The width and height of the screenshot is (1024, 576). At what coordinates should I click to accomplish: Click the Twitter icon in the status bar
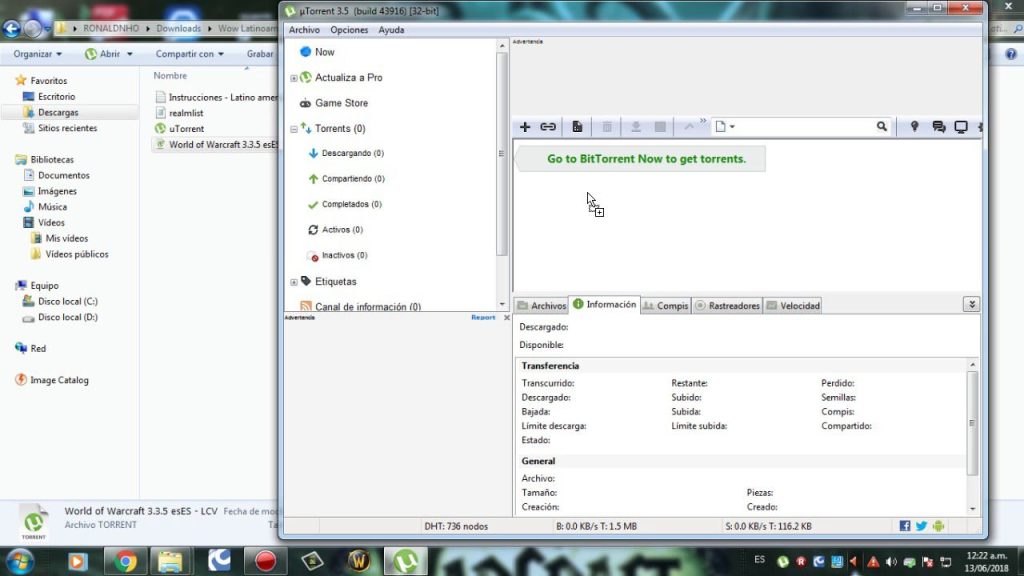(x=920, y=525)
